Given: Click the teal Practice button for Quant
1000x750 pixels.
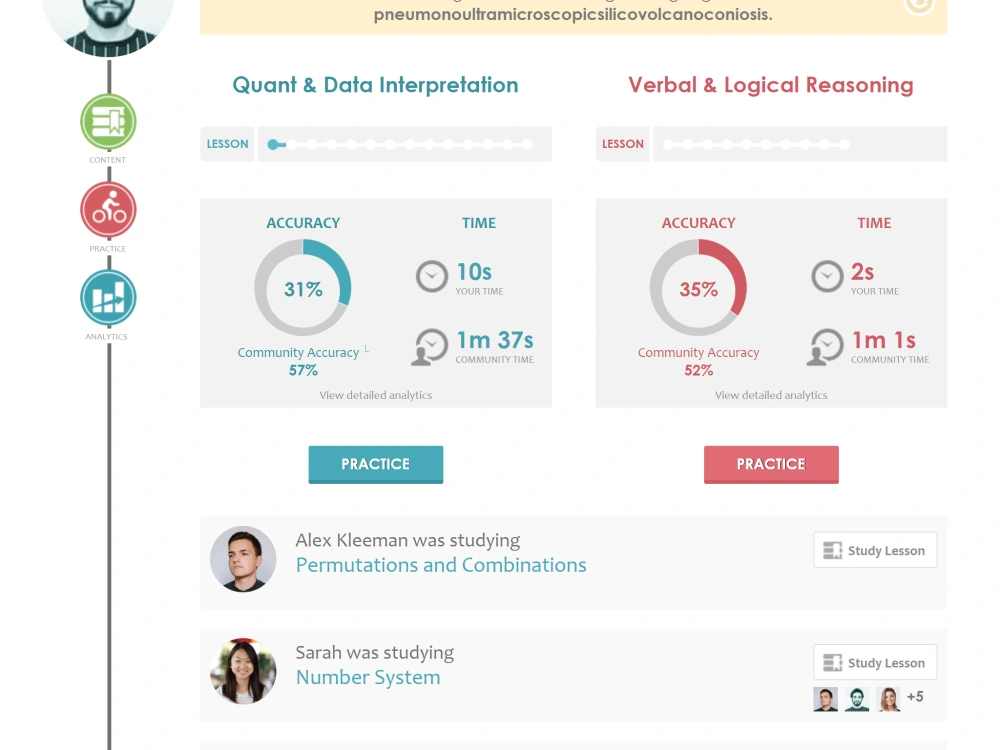Looking at the screenshot, I should pos(376,464).
